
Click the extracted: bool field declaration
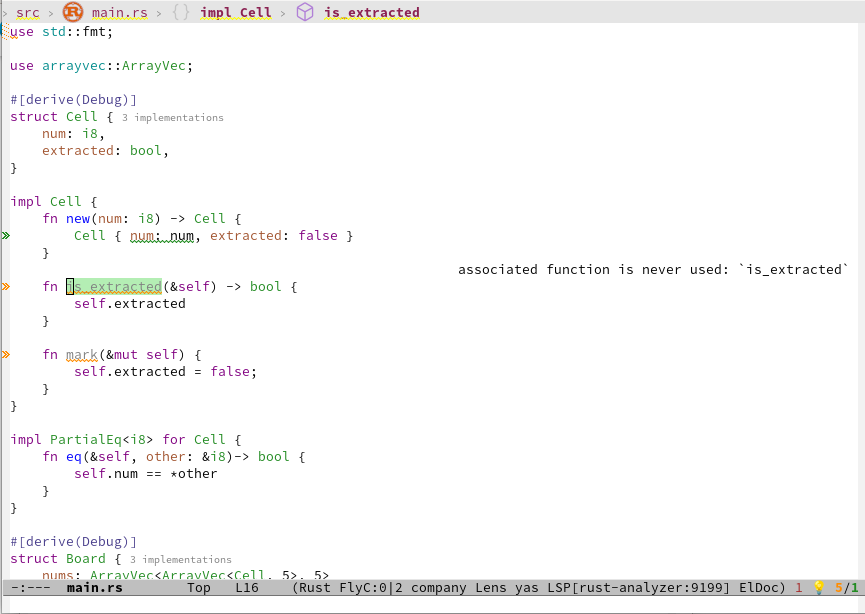105,151
